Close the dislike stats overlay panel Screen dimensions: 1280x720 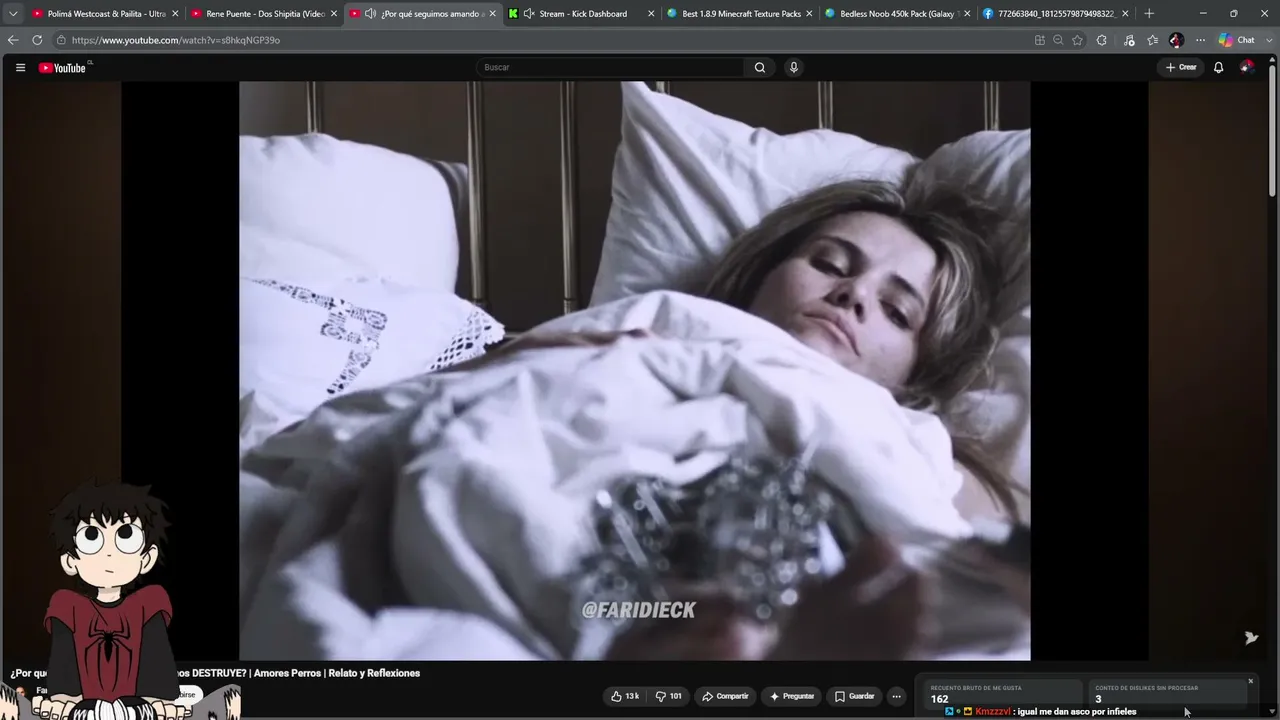point(1250,681)
